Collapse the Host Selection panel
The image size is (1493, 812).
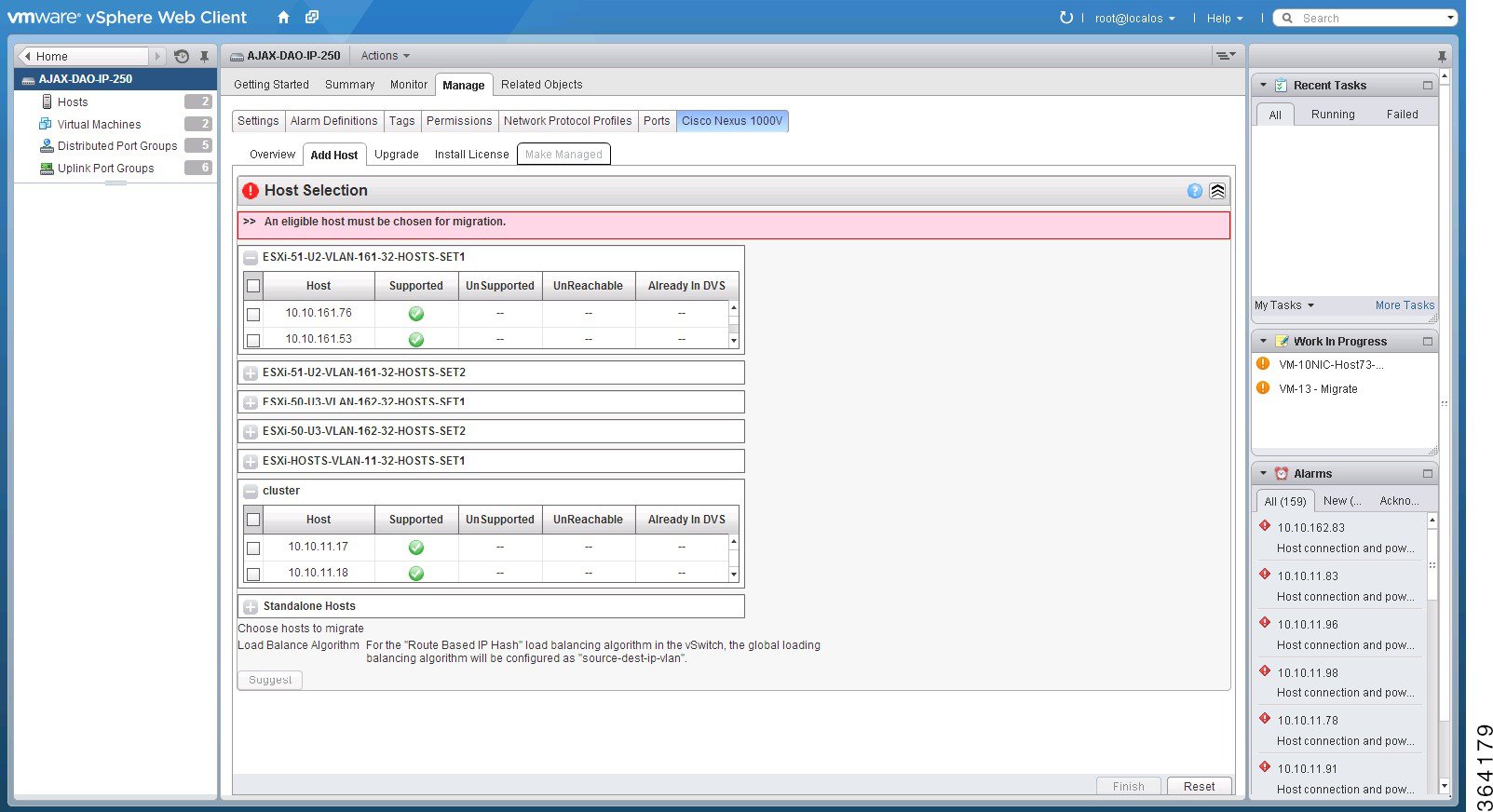click(x=1217, y=191)
